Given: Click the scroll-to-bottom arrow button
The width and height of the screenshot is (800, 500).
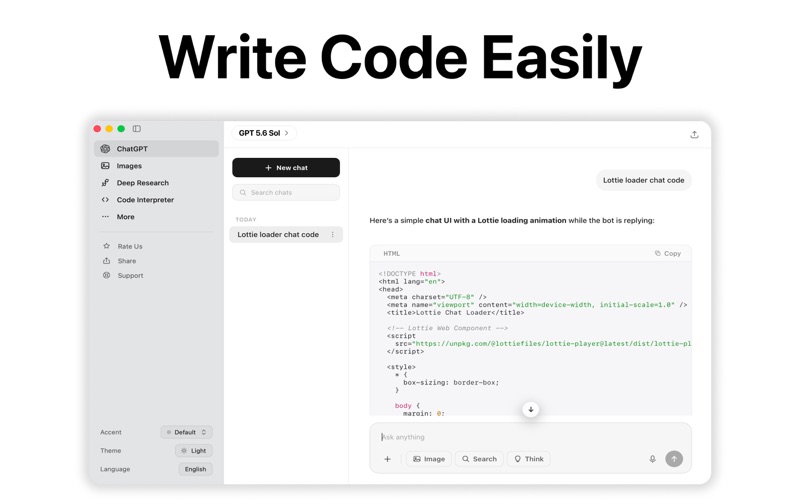Looking at the screenshot, I should tap(531, 409).
